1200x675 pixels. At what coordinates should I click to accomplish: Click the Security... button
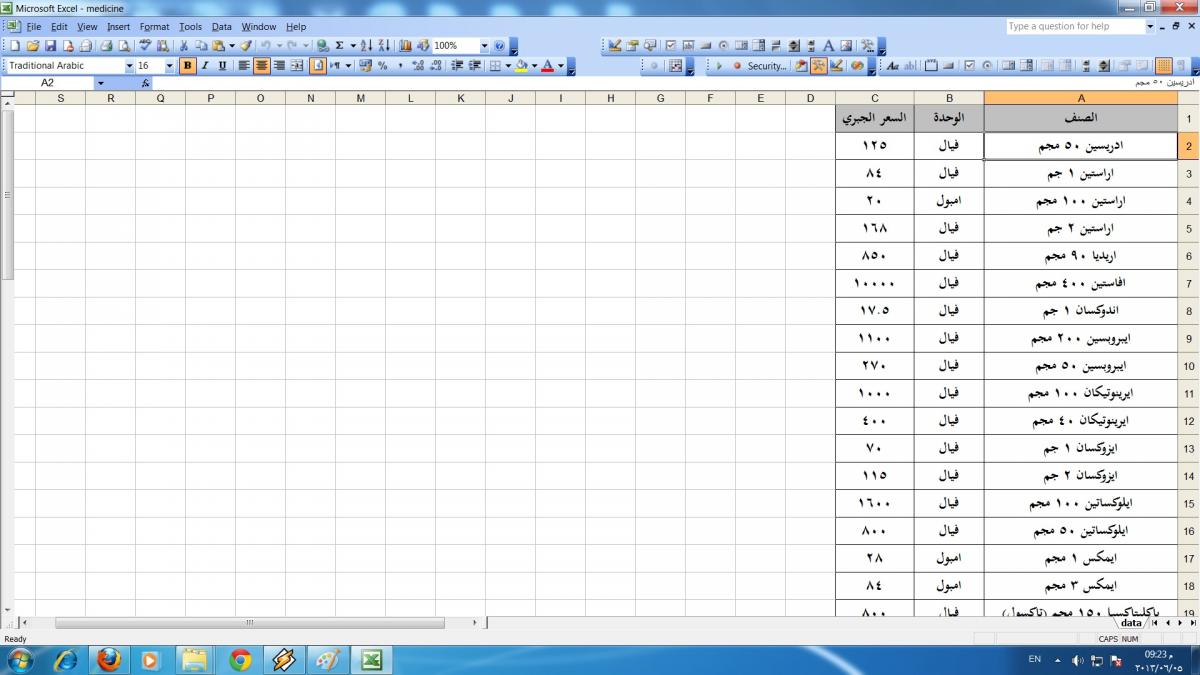coord(767,66)
